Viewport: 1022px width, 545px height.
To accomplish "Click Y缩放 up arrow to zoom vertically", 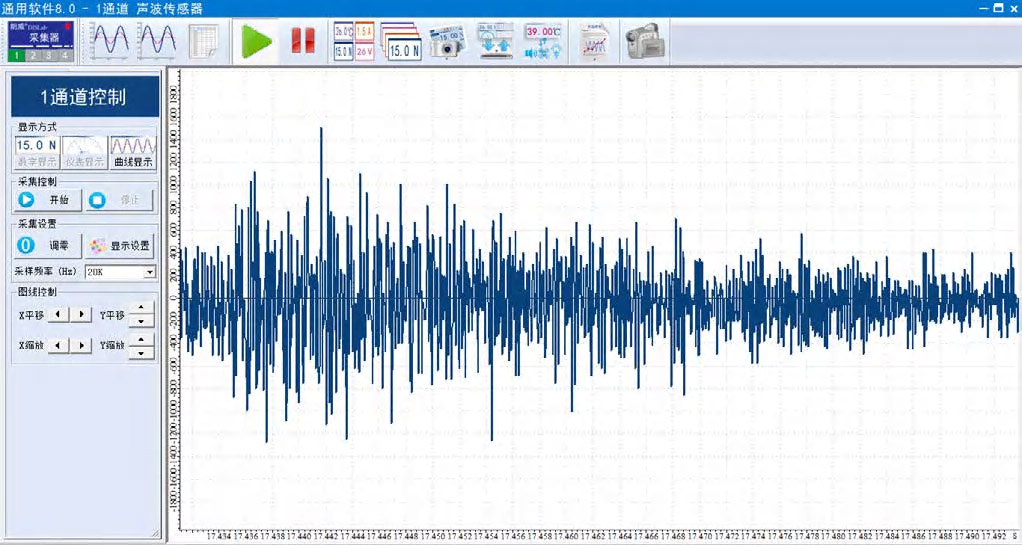I will [143, 339].
